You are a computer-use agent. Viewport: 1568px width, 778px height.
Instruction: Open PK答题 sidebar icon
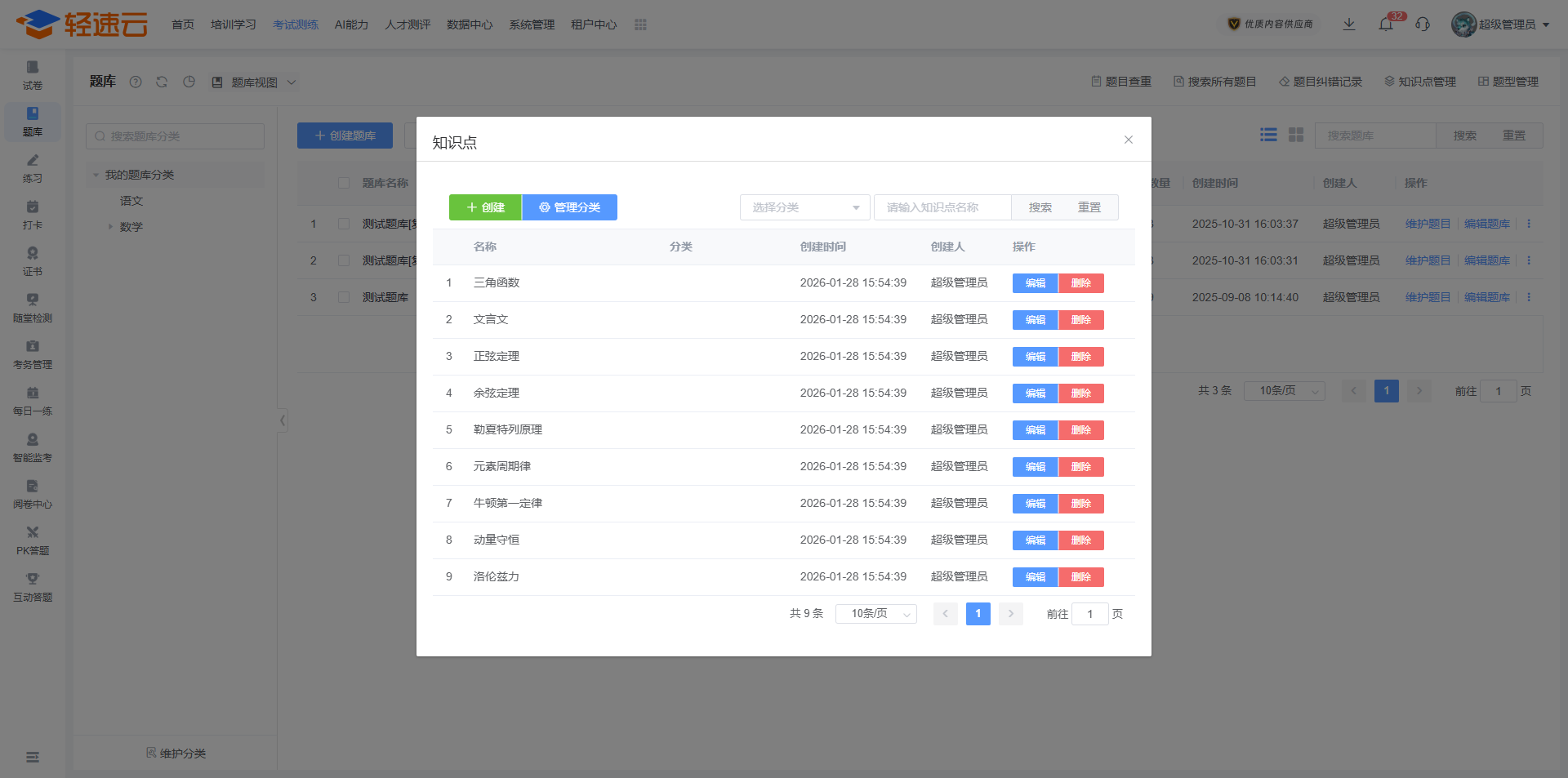click(x=33, y=540)
